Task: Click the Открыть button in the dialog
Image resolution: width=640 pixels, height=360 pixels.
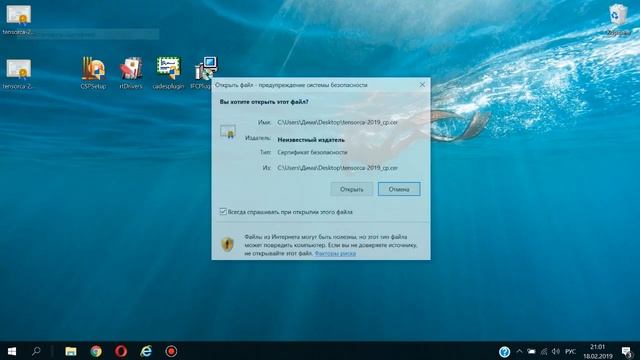Action: point(351,189)
